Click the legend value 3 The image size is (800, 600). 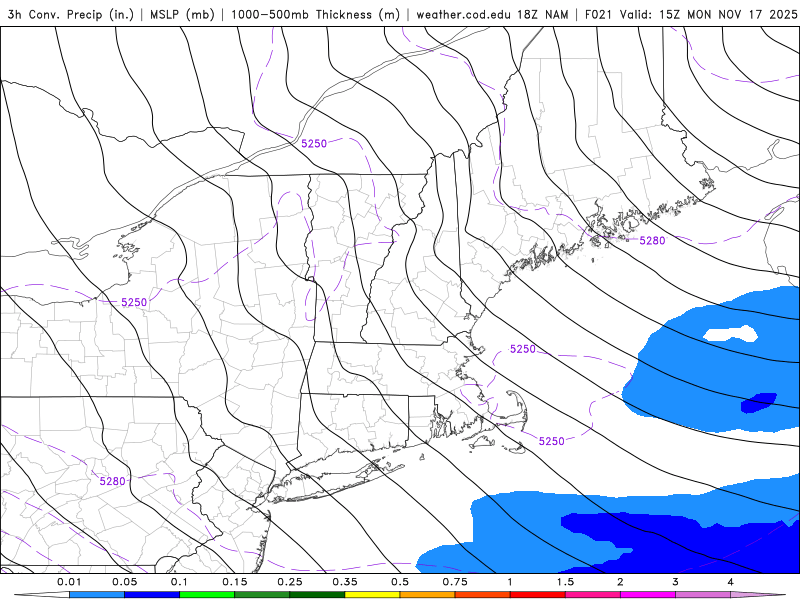pos(675,582)
